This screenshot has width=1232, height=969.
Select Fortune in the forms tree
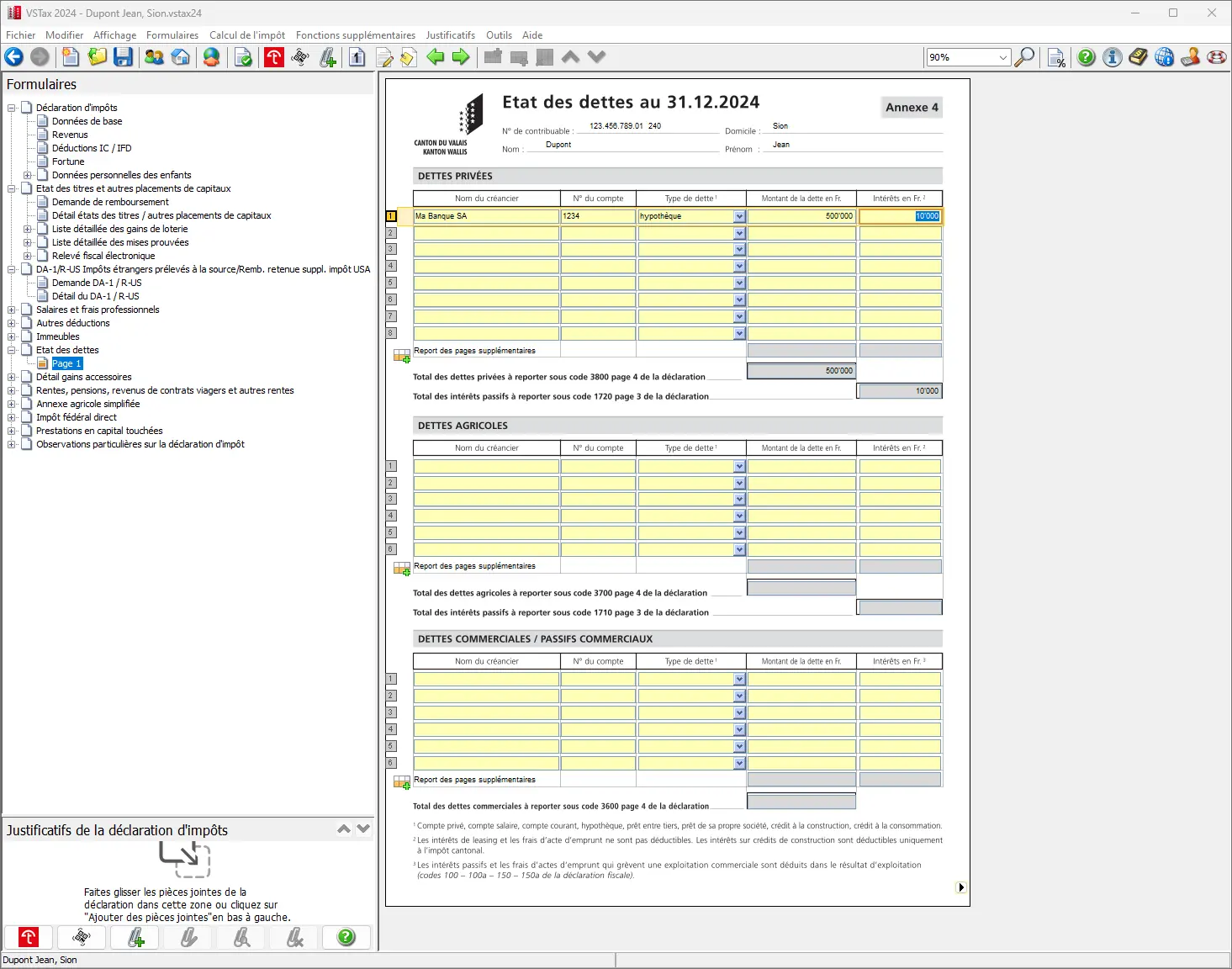[68, 161]
